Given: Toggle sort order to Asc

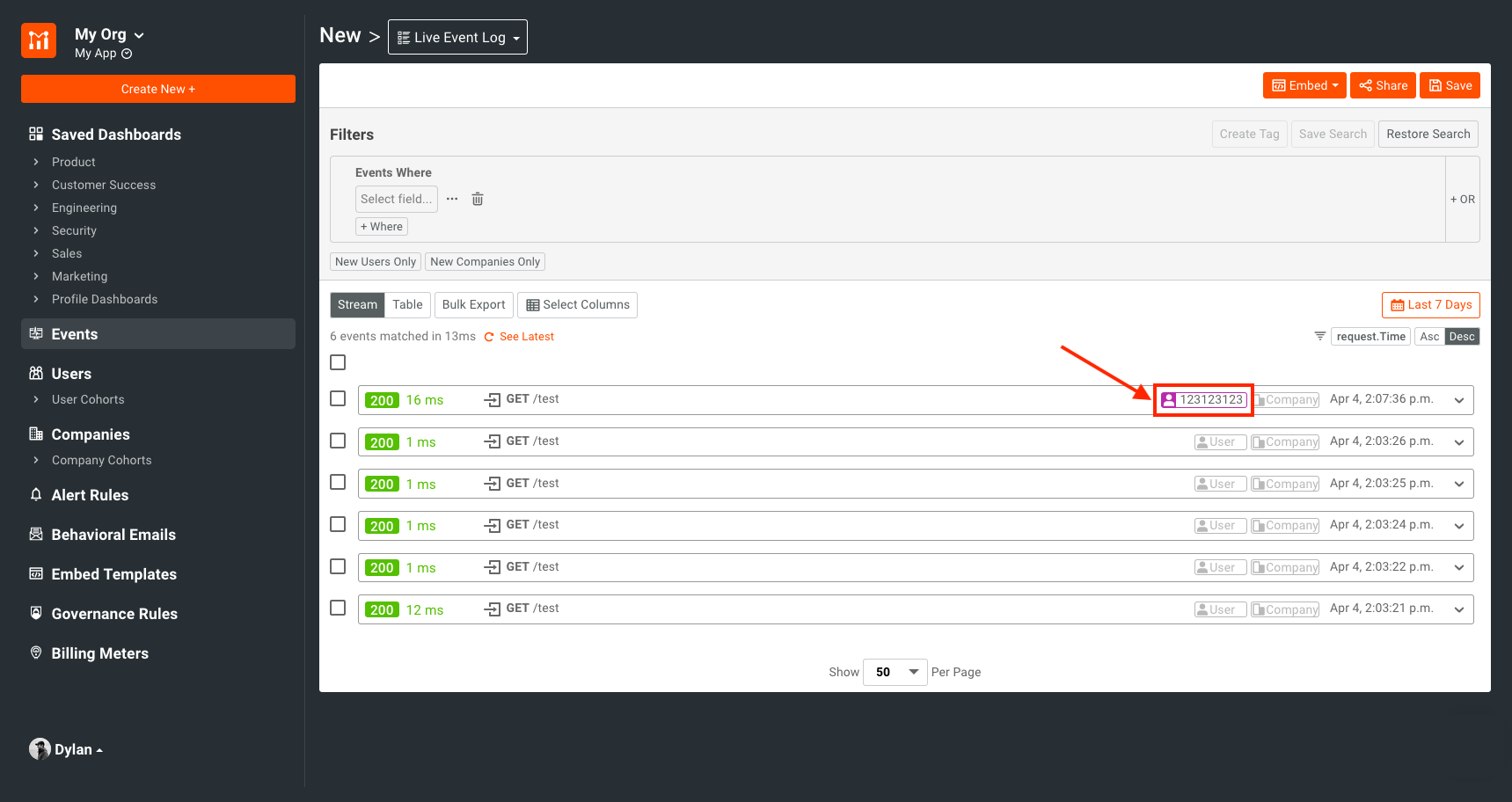Looking at the screenshot, I should coord(1429,337).
